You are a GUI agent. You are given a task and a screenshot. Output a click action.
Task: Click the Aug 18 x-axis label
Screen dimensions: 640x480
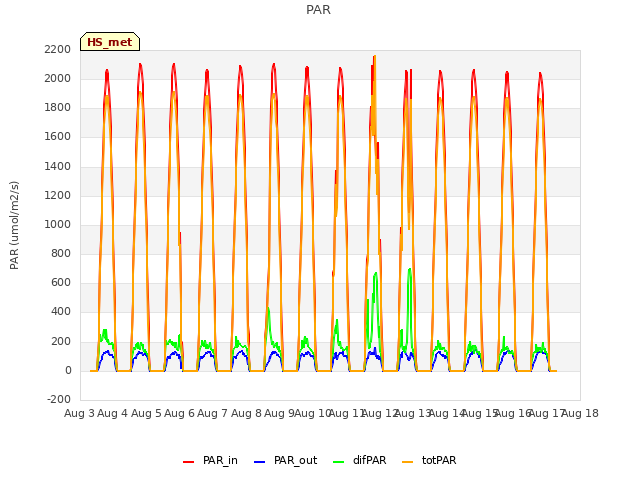580,413
